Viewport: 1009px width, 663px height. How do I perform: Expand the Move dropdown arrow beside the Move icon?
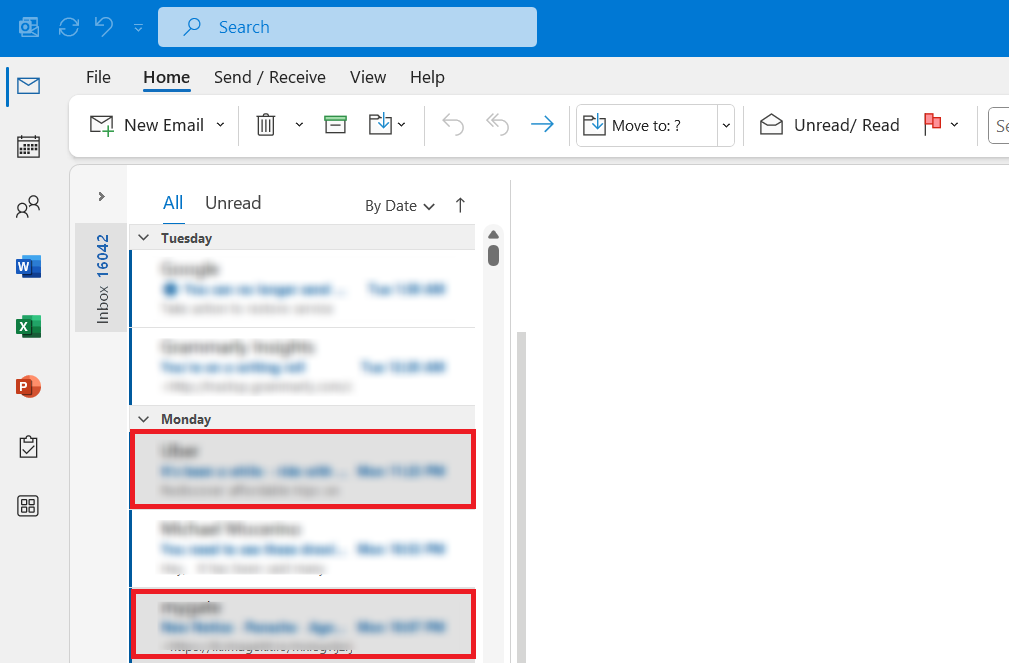click(402, 125)
